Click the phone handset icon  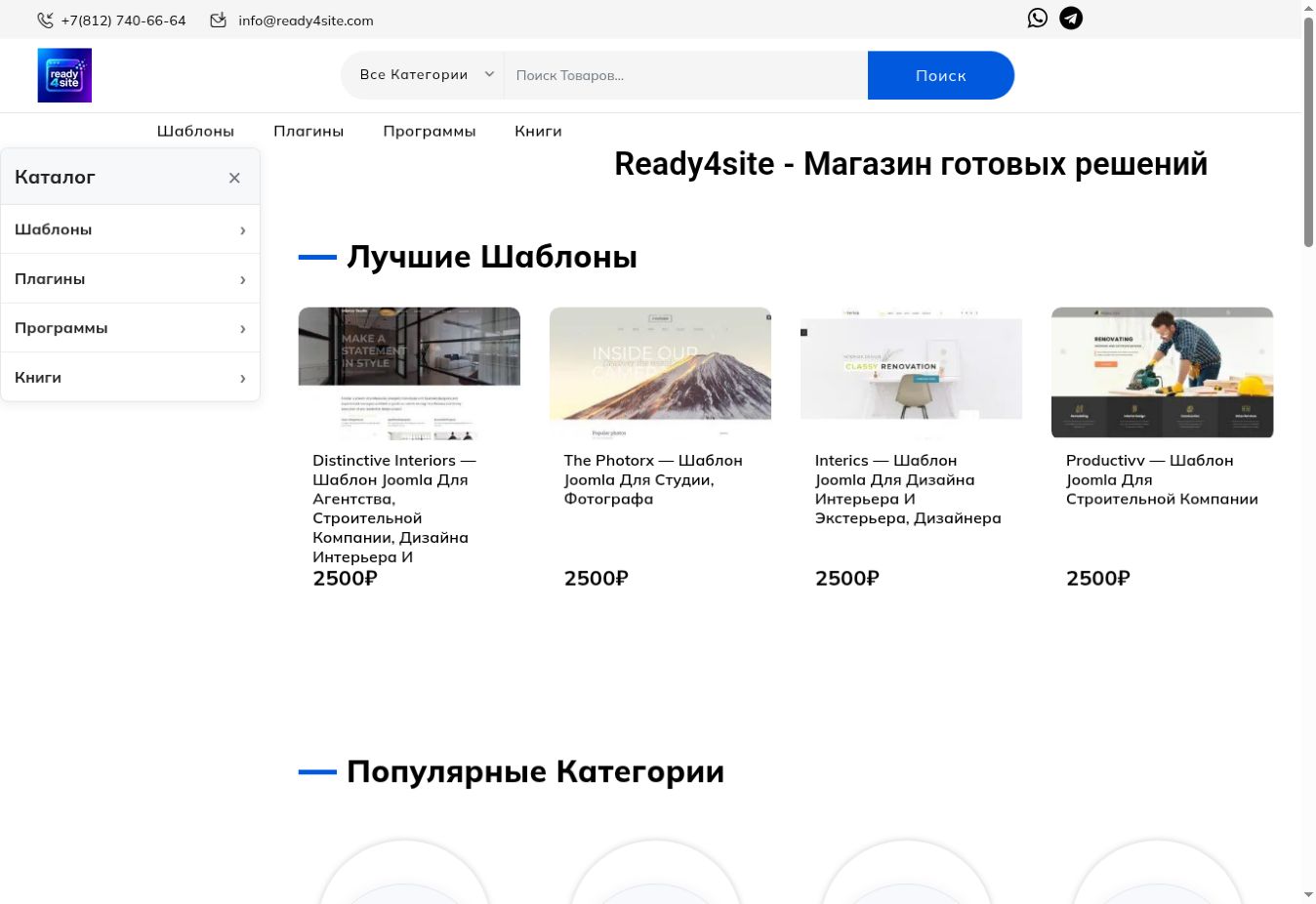45,21
